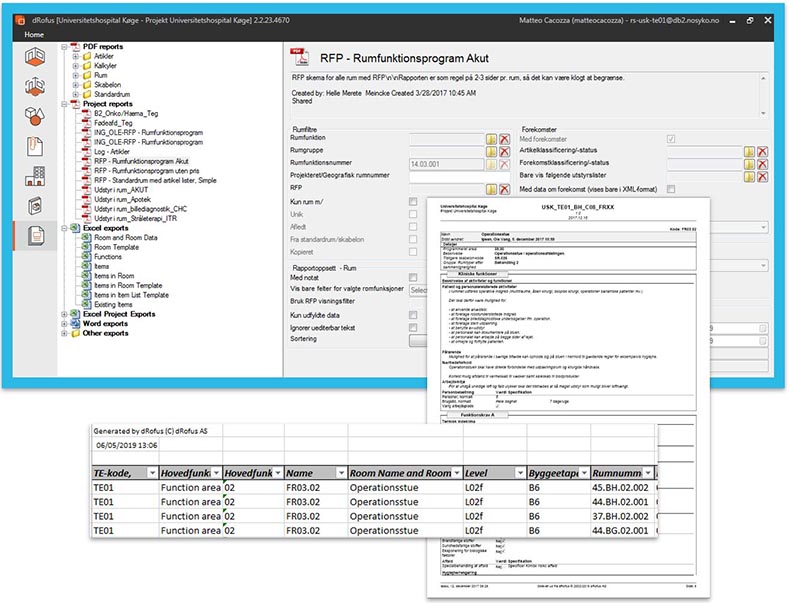Open the documents paperclip module in the sidebar
The width and height of the screenshot is (789, 603).
[x=35, y=146]
